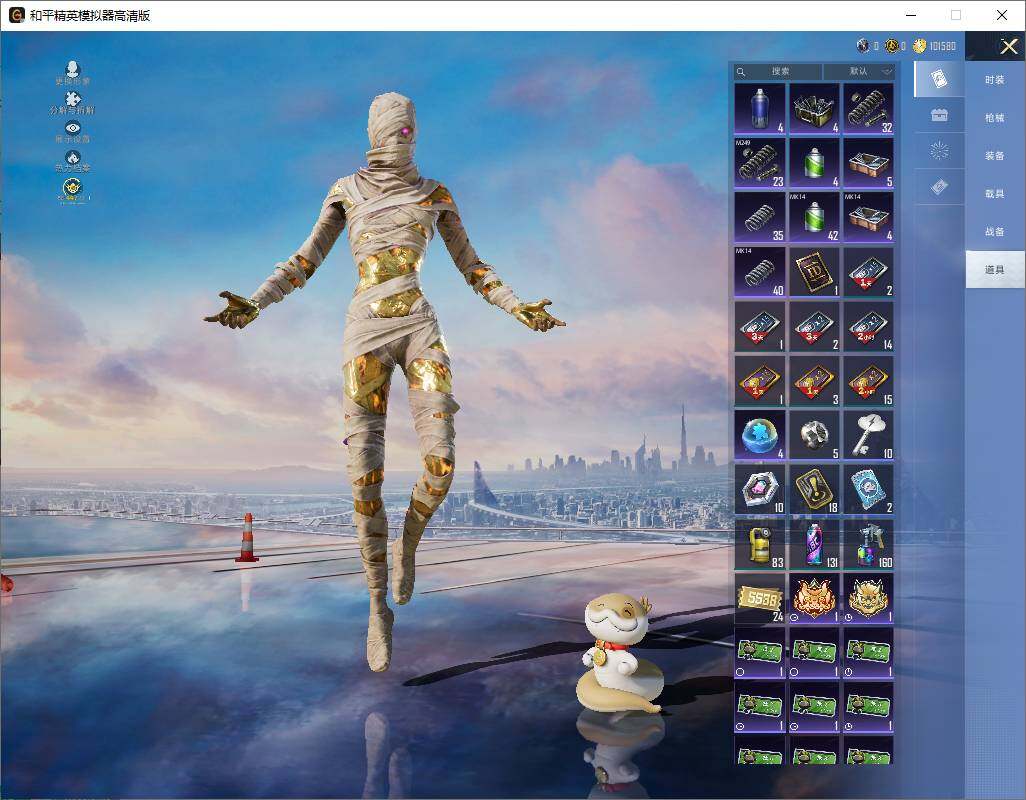Select the 装备 equipment tab
1026x800 pixels.
(995, 156)
